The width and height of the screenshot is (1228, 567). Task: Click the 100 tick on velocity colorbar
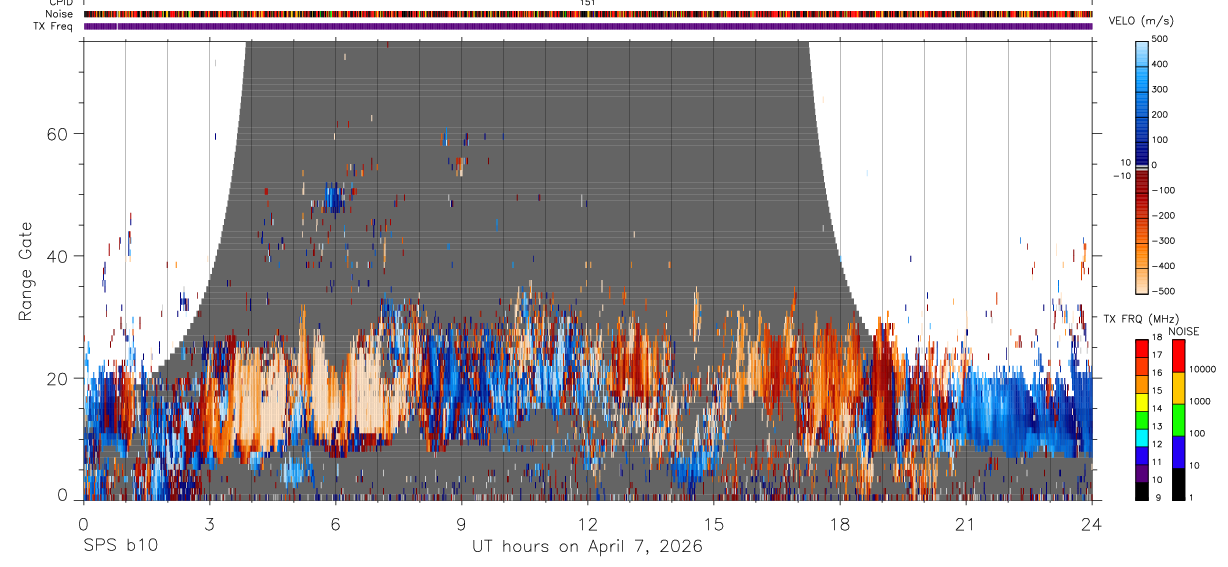(x=1160, y=140)
